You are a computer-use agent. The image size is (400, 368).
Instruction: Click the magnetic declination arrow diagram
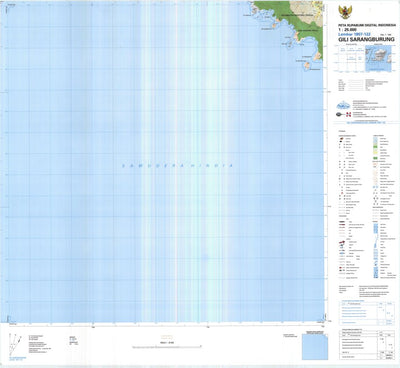coord(14,344)
